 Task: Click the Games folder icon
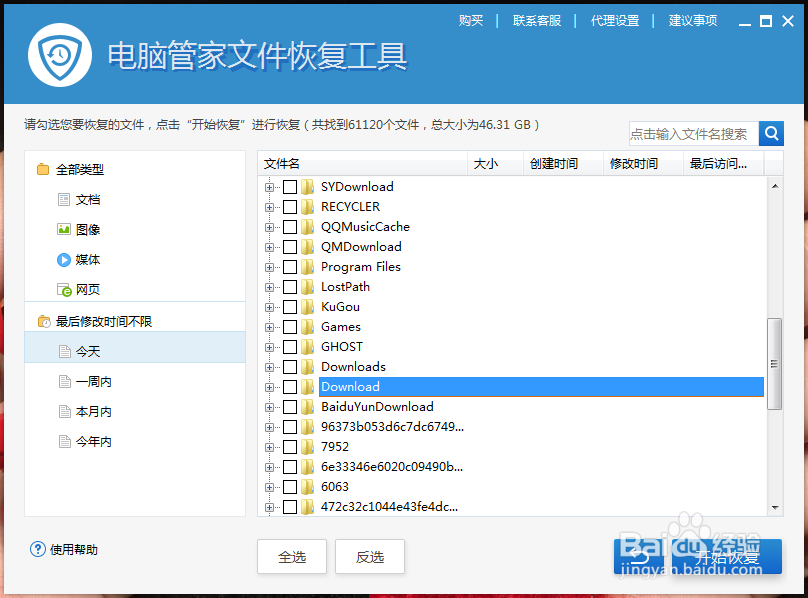(308, 327)
